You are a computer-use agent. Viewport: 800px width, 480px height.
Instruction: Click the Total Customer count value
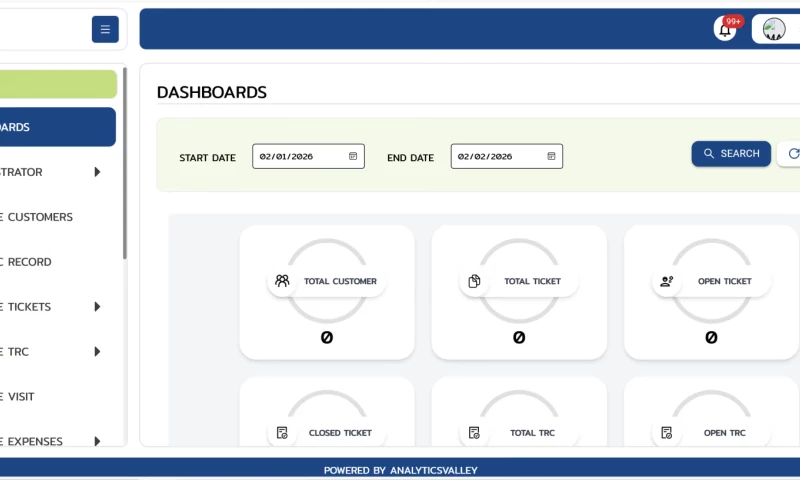(x=327, y=337)
